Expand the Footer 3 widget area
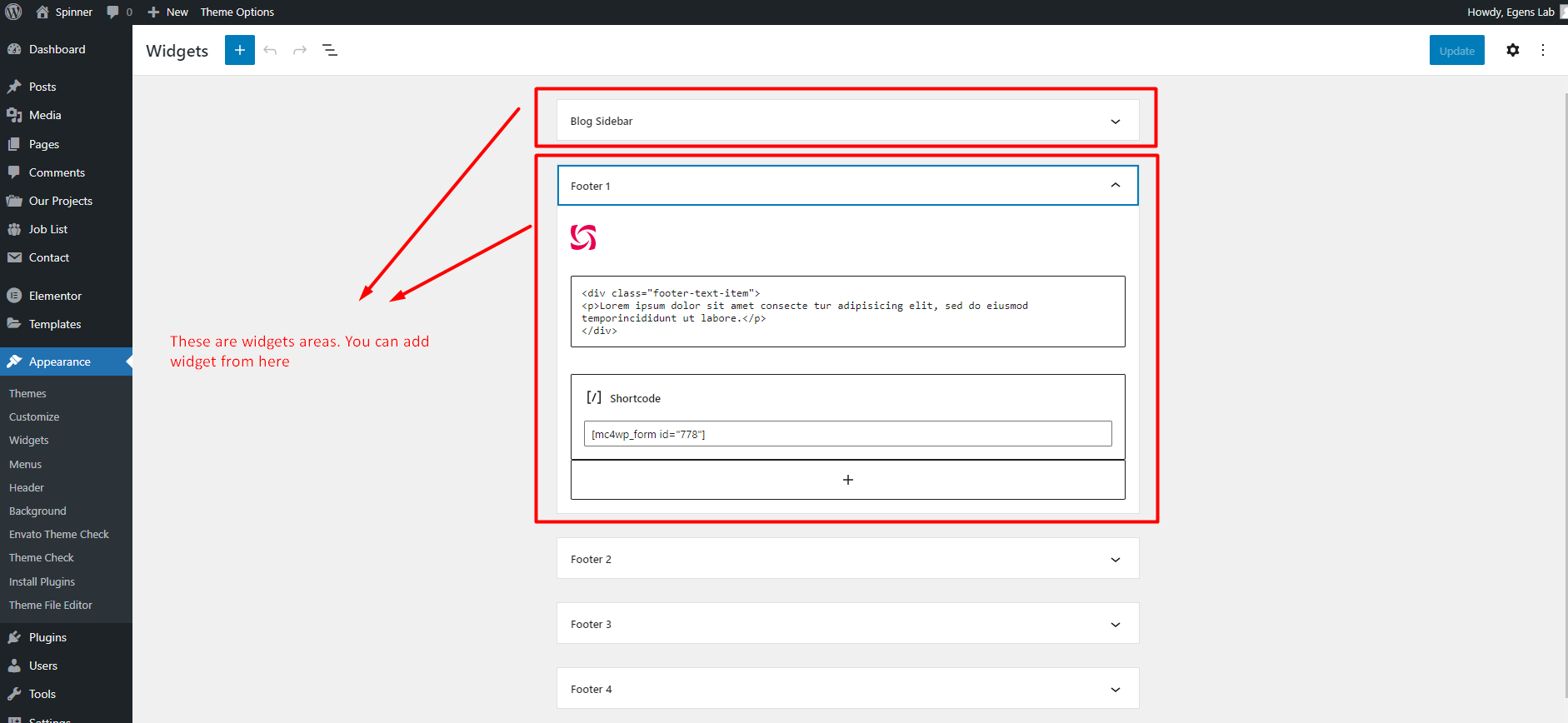The height and width of the screenshot is (723, 1568). [x=847, y=624]
